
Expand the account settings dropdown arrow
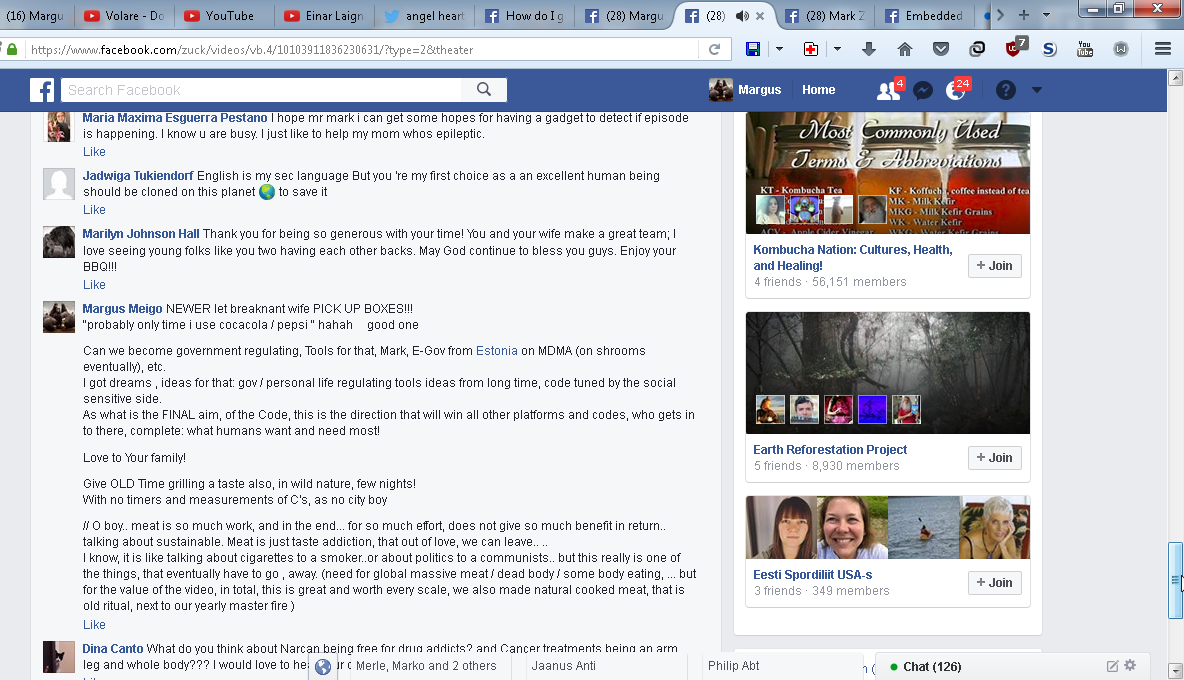tap(1037, 90)
